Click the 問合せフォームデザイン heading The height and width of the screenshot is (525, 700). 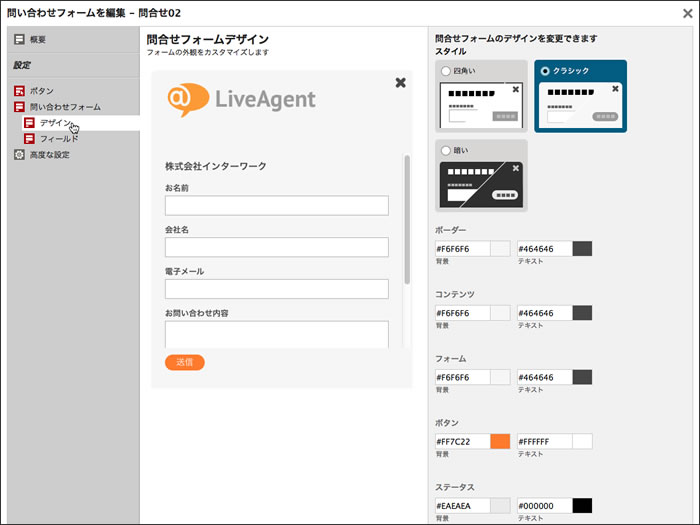208,39
